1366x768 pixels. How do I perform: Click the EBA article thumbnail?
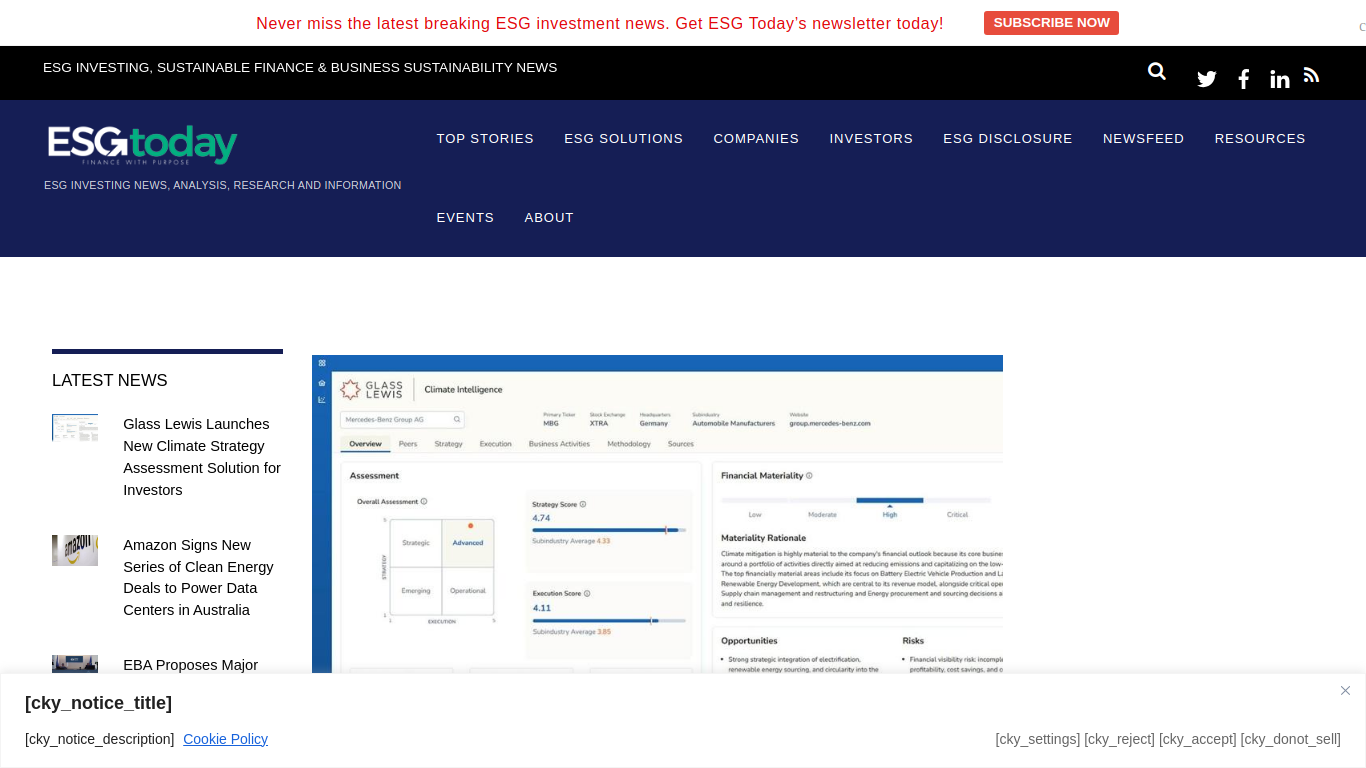[x=75, y=664]
